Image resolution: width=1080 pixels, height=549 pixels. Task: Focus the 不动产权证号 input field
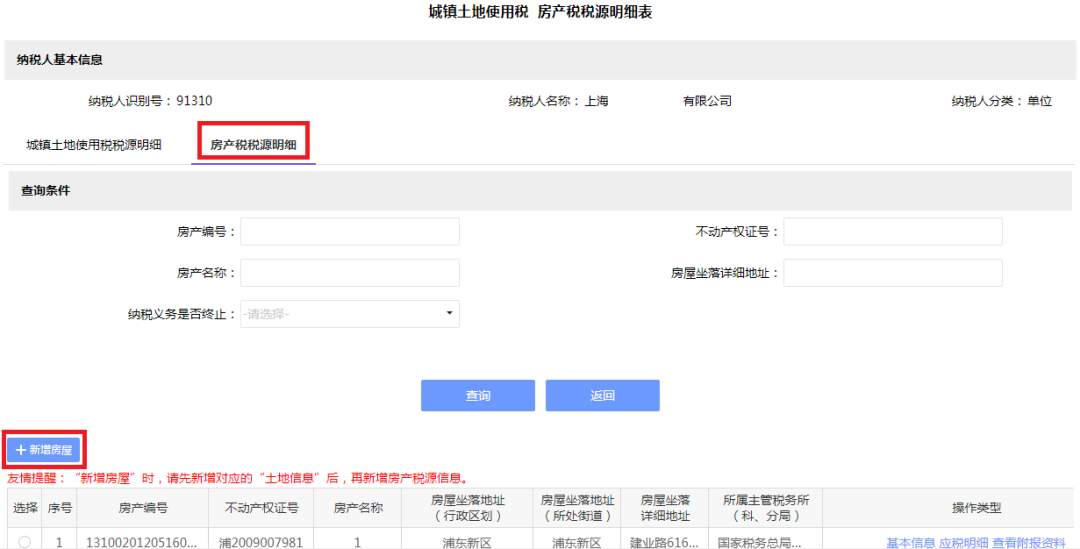coord(893,231)
